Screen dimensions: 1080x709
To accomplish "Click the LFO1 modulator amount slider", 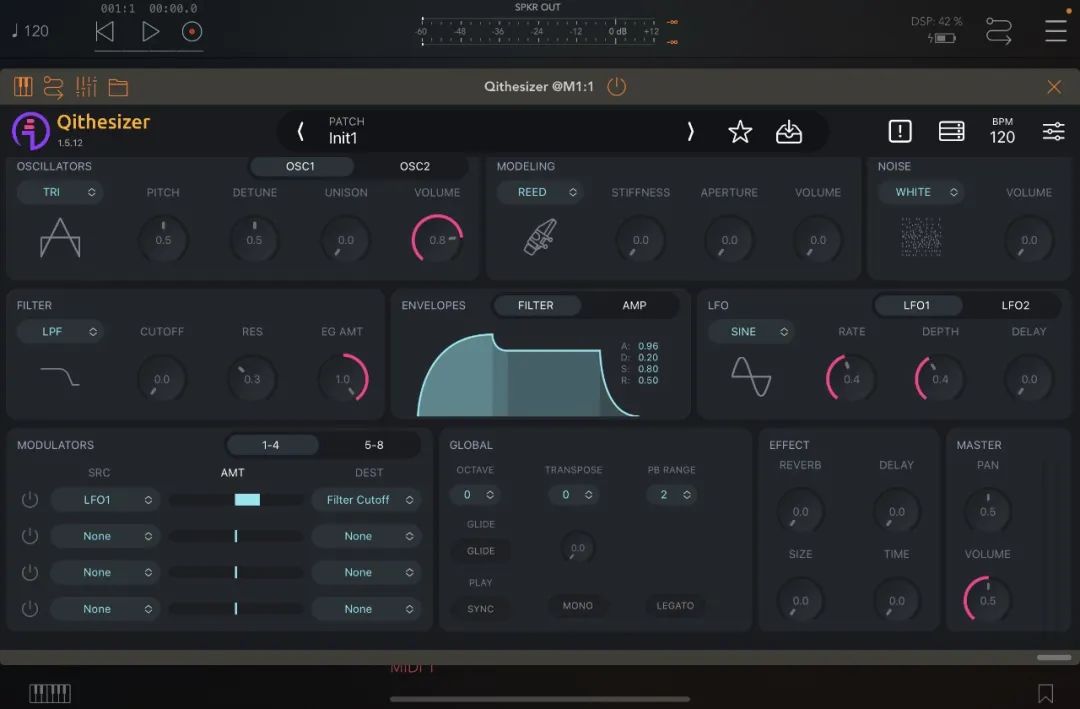I will point(236,500).
